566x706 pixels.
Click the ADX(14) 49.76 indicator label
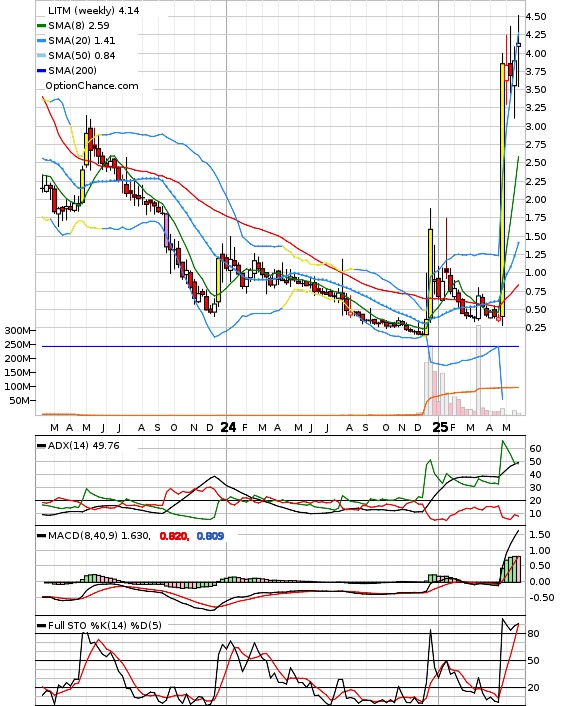click(84, 445)
